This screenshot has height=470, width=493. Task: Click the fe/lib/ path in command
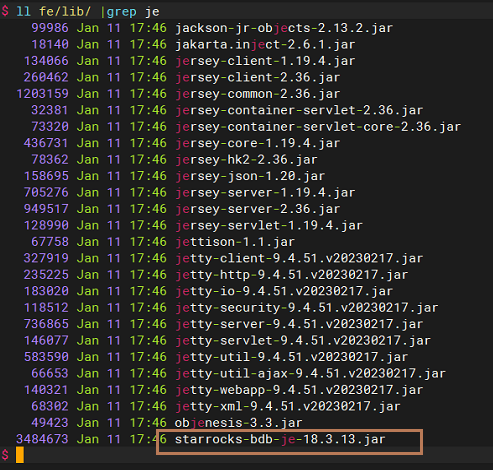[x=65, y=12]
